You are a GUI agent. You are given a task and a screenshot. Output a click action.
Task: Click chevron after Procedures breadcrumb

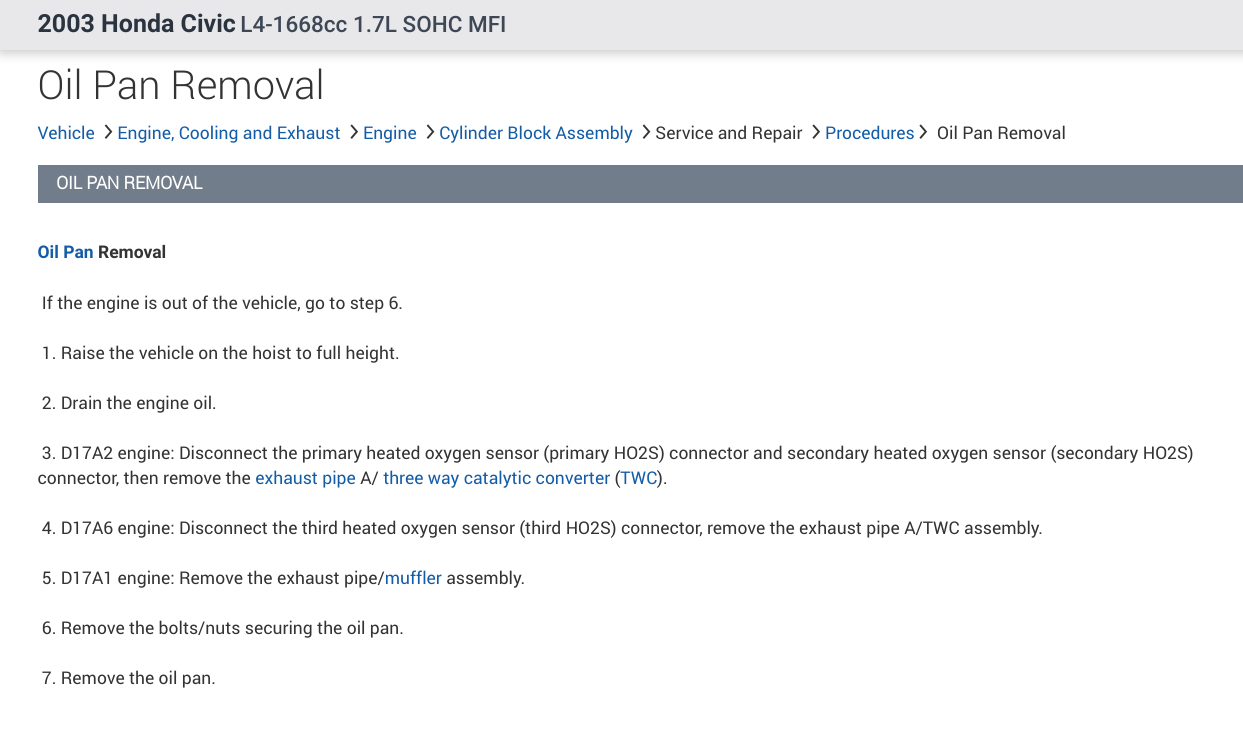pyautogui.click(x=923, y=132)
